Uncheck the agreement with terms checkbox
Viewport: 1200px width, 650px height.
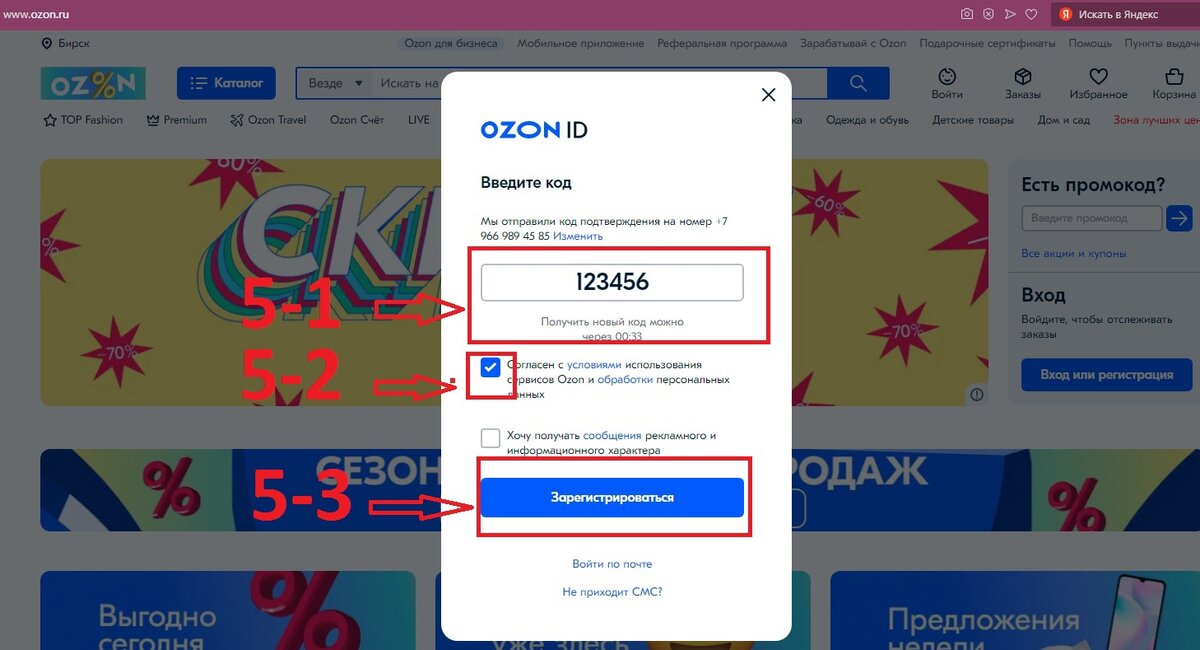(x=490, y=368)
